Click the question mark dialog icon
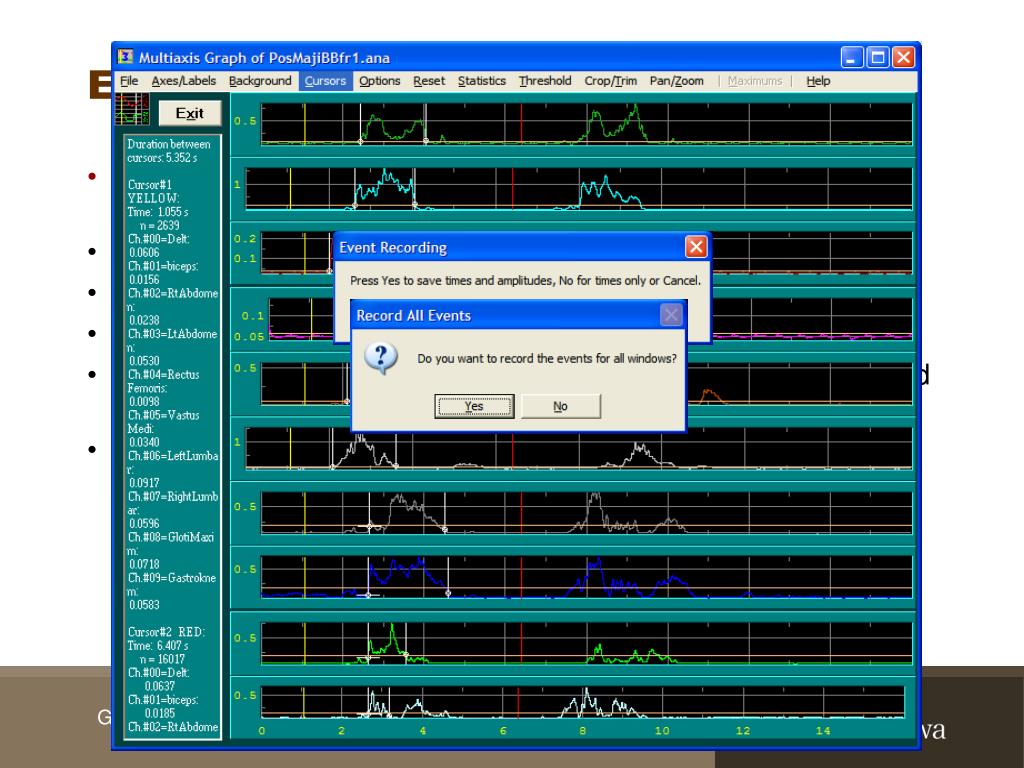 pyautogui.click(x=386, y=360)
